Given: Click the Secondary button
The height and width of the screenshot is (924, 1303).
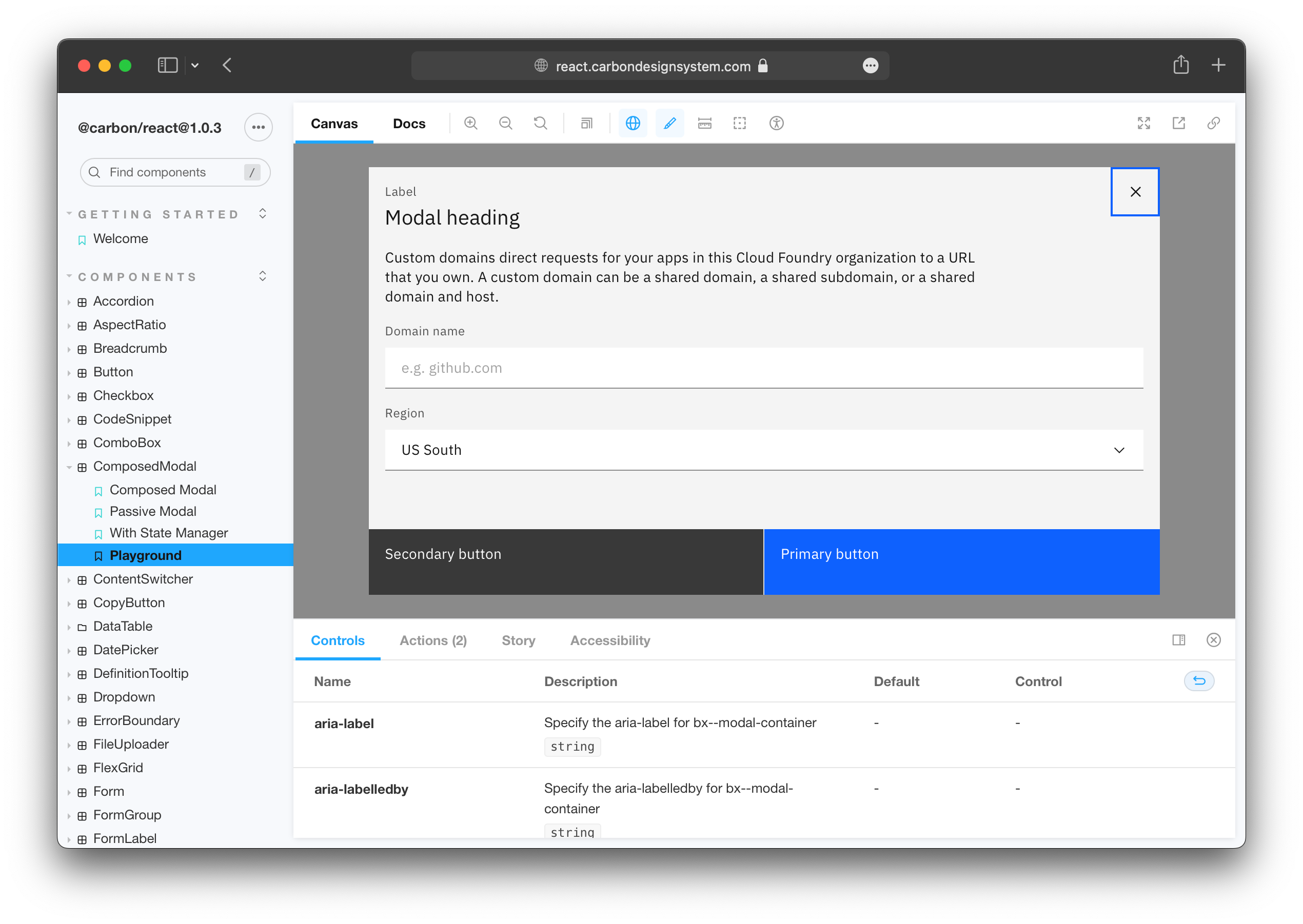Looking at the screenshot, I should click(x=565, y=561).
